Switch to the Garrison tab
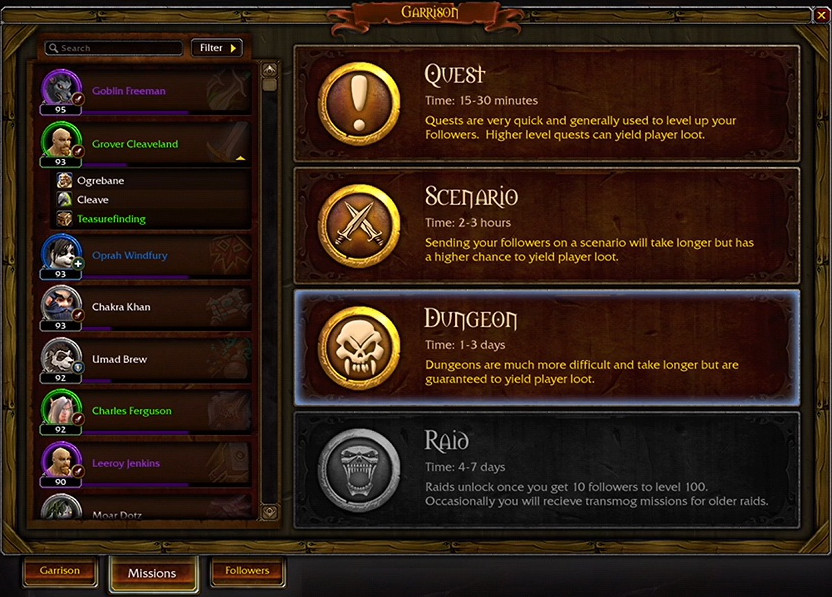 coord(60,571)
